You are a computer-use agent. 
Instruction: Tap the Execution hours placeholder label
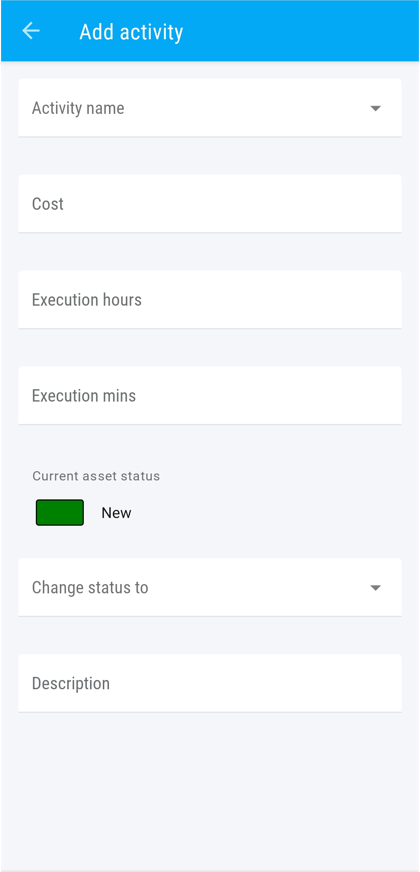click(x=87, y=300)
